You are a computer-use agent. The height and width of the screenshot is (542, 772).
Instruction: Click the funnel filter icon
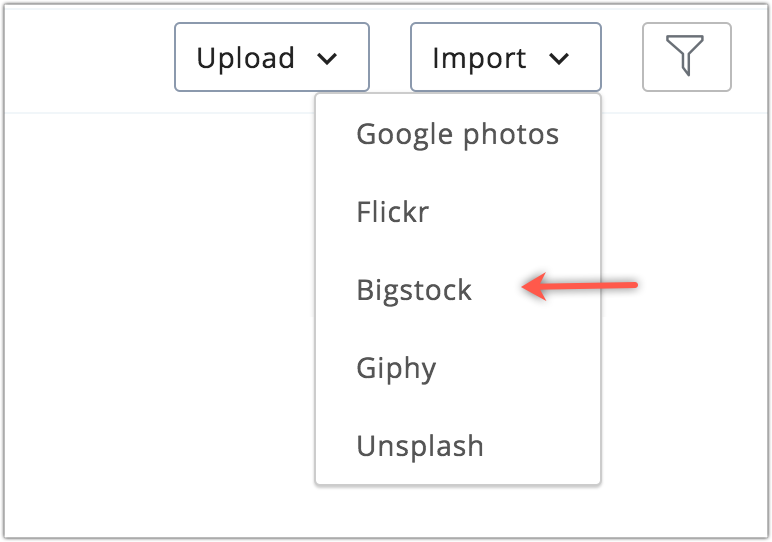[x=686, y=57]
